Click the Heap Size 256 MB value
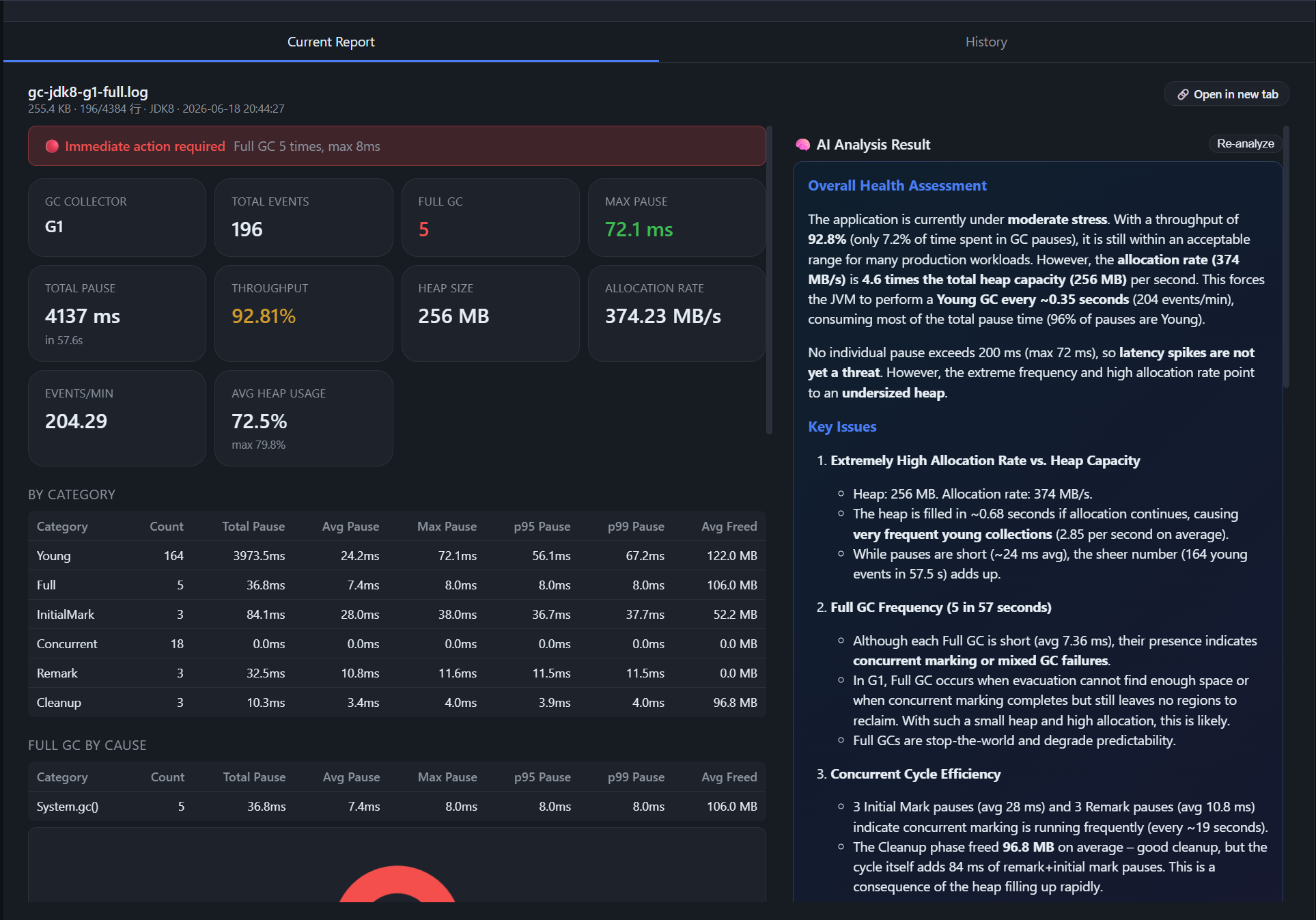The width and height of the screenshot is (1316, 920). tap(453, 316)
